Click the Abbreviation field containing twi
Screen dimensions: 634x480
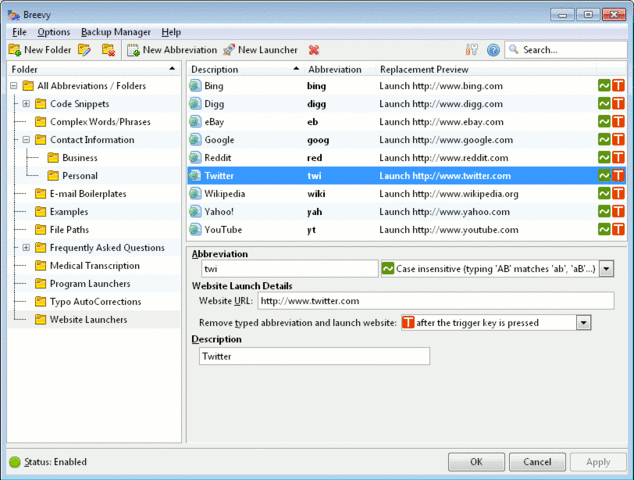tap(290, 269)
